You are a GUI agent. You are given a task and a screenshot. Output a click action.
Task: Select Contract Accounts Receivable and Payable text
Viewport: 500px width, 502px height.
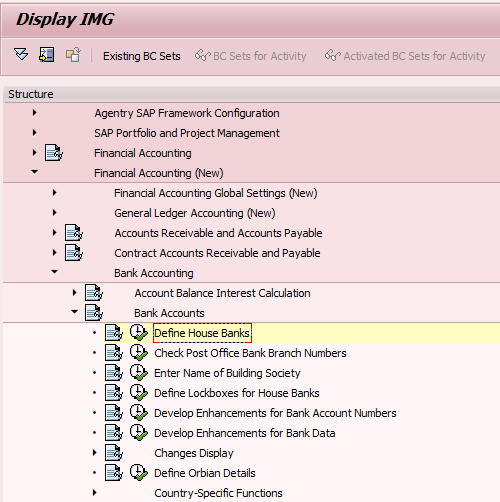pos(217,253)
